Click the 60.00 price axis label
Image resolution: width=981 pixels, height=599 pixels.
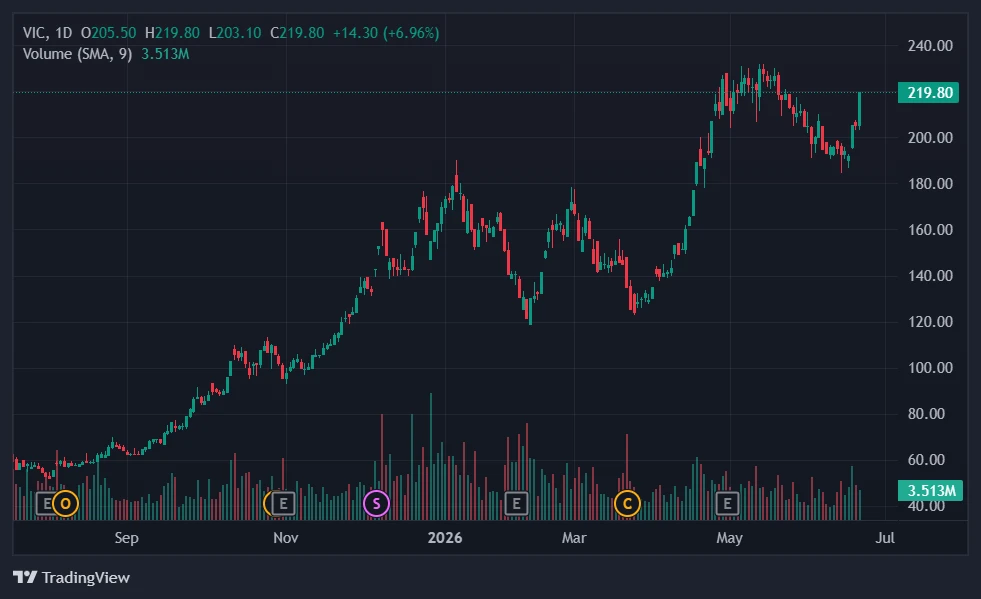[926, 460]
